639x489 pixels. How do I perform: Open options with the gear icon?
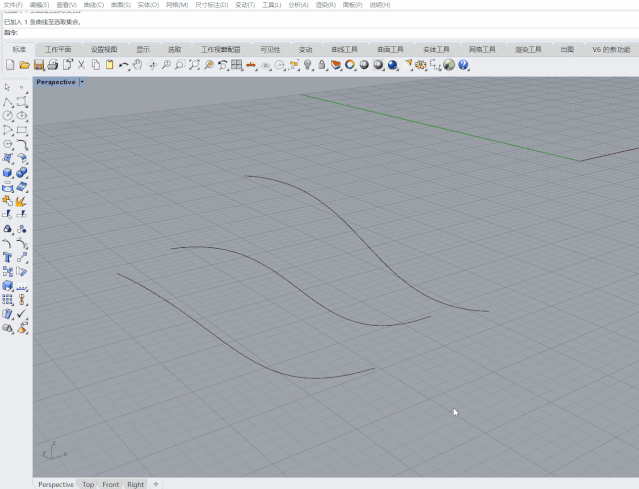[421, 65]
